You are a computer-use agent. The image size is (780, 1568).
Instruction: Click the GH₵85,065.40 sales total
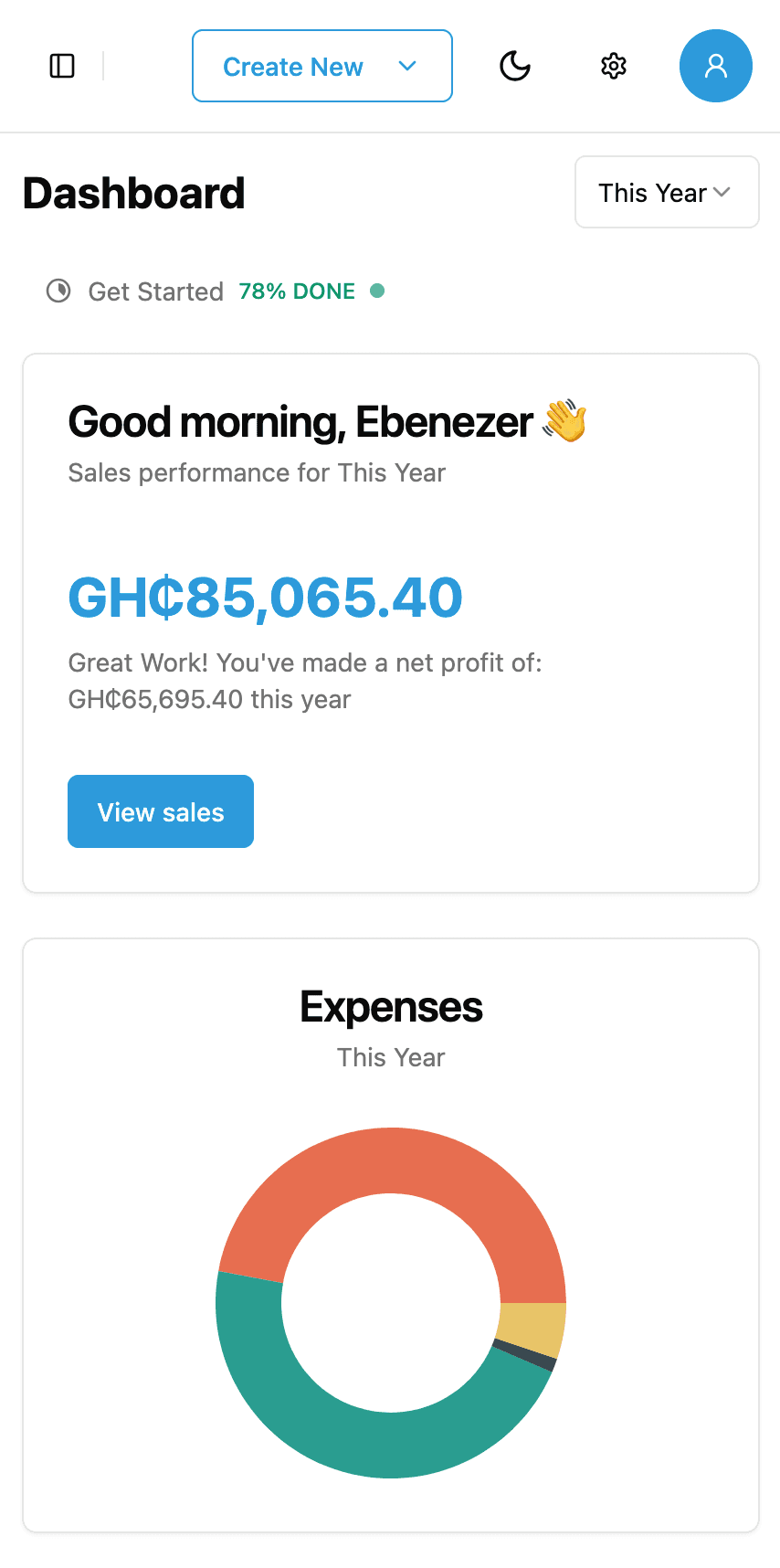pyautogui.click(x=266, y=598)
